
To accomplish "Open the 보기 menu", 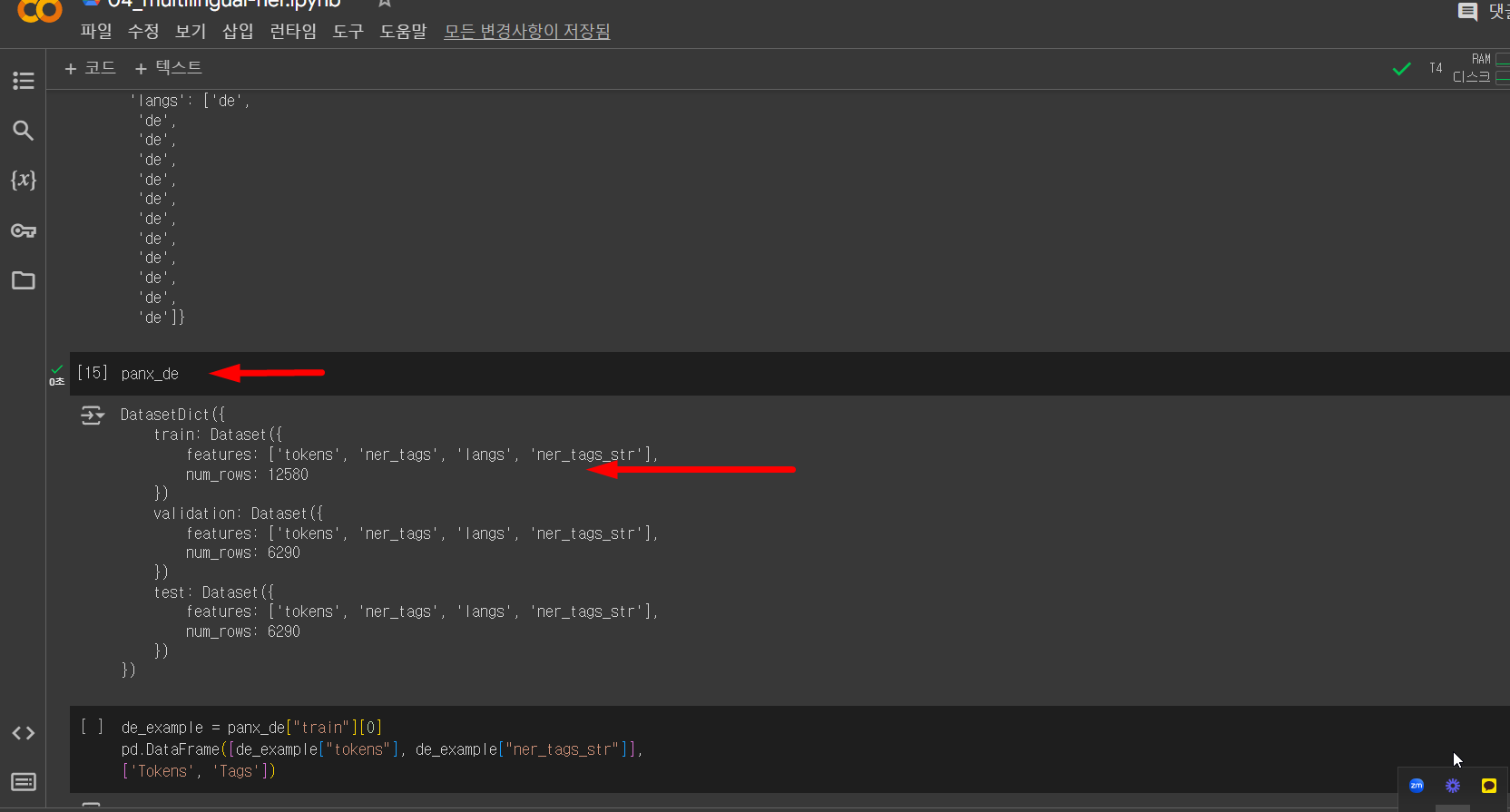I will pos(191,31).
